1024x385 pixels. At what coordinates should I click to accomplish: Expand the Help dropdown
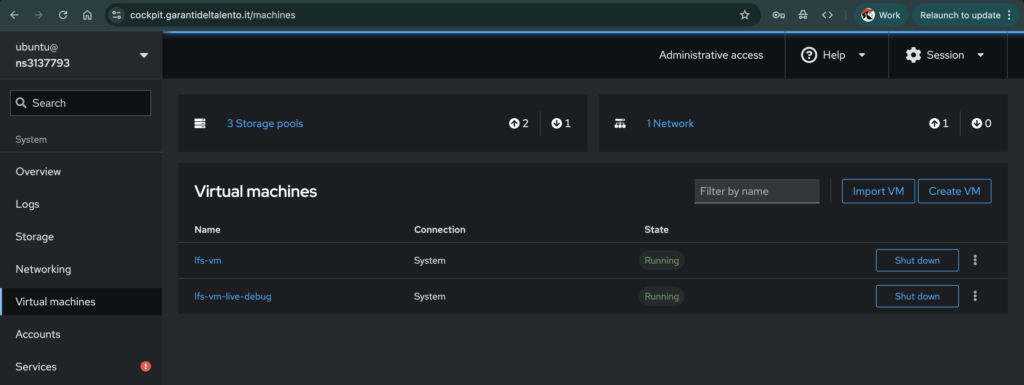pyautogui.click(x=834, y=55)
